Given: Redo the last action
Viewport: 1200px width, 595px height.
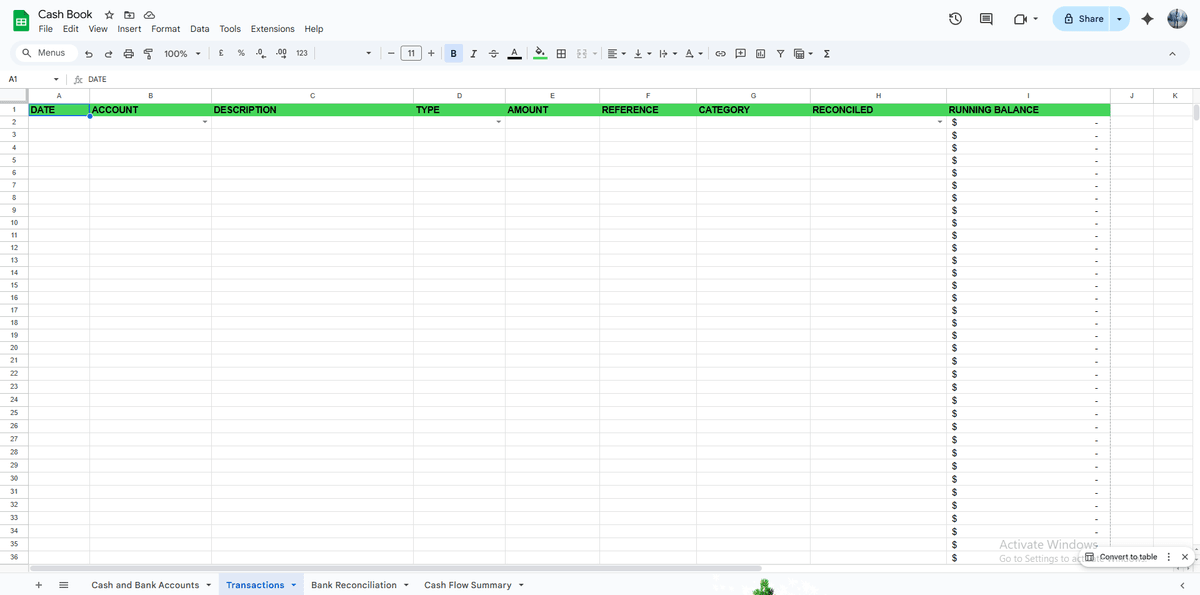Looking at the screenshot, I should (108, 54).
